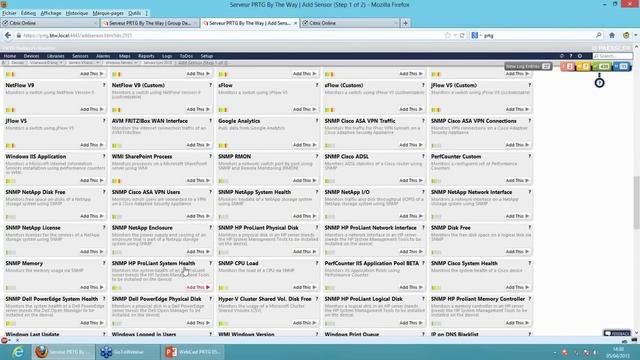Viewport: 640px width, 360px height.
Task: Switch to the Group De... browser tab
Action: tap(149, 23)
